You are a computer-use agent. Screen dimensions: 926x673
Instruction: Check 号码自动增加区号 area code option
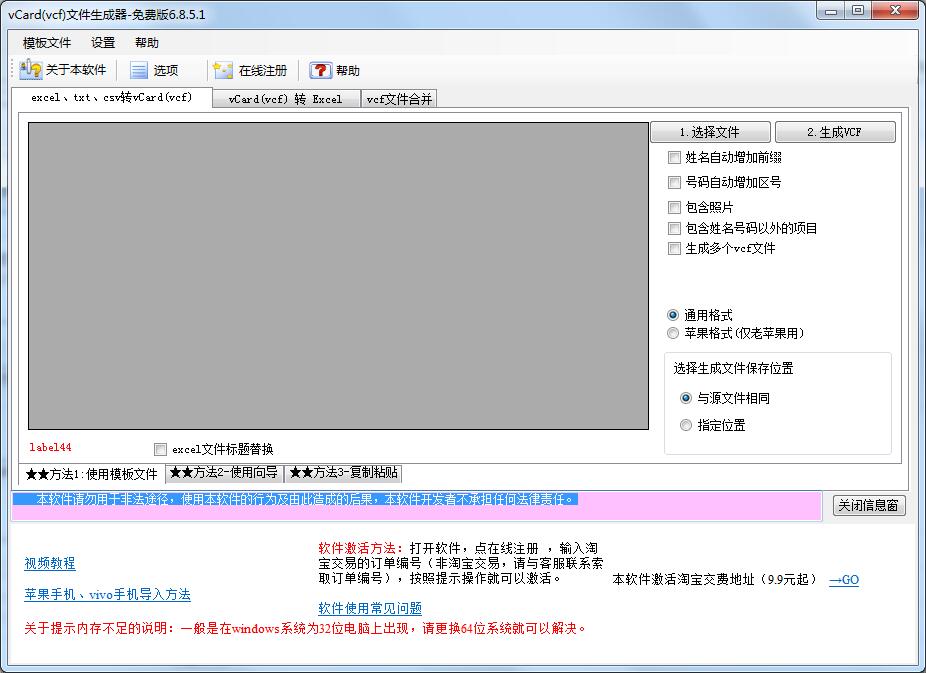point(675,182)
